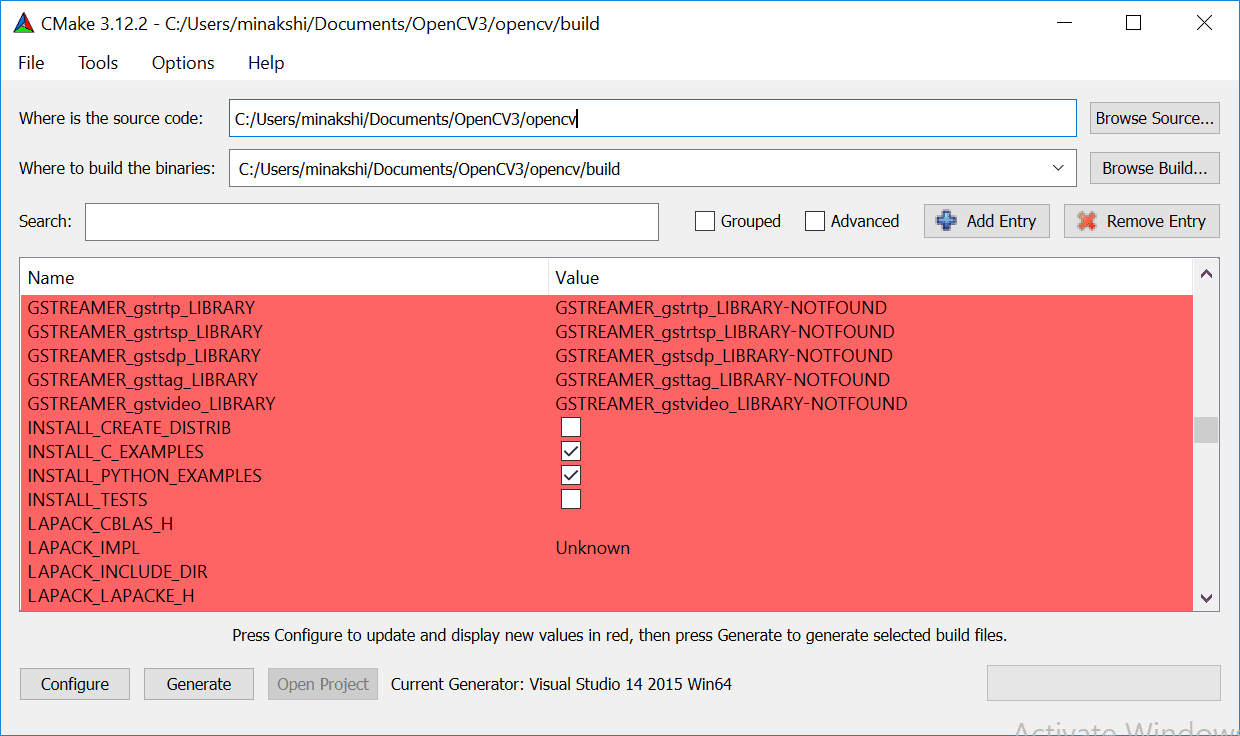Click value GSTREAMER_gstvideo_LIBRARY-NOTFOUND
The width and height of the screenshot is (1240, 736).
pyautogui.click(x=732, y=403)
